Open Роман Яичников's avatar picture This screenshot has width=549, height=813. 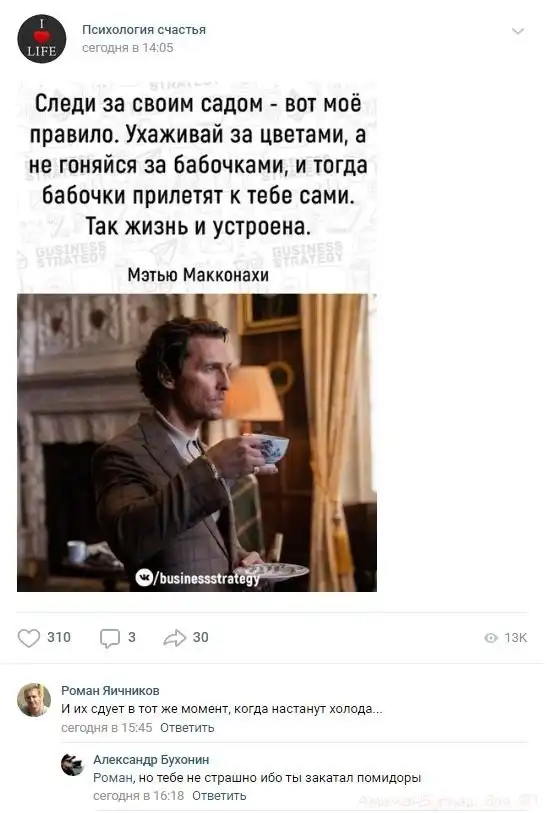[34, 700]
